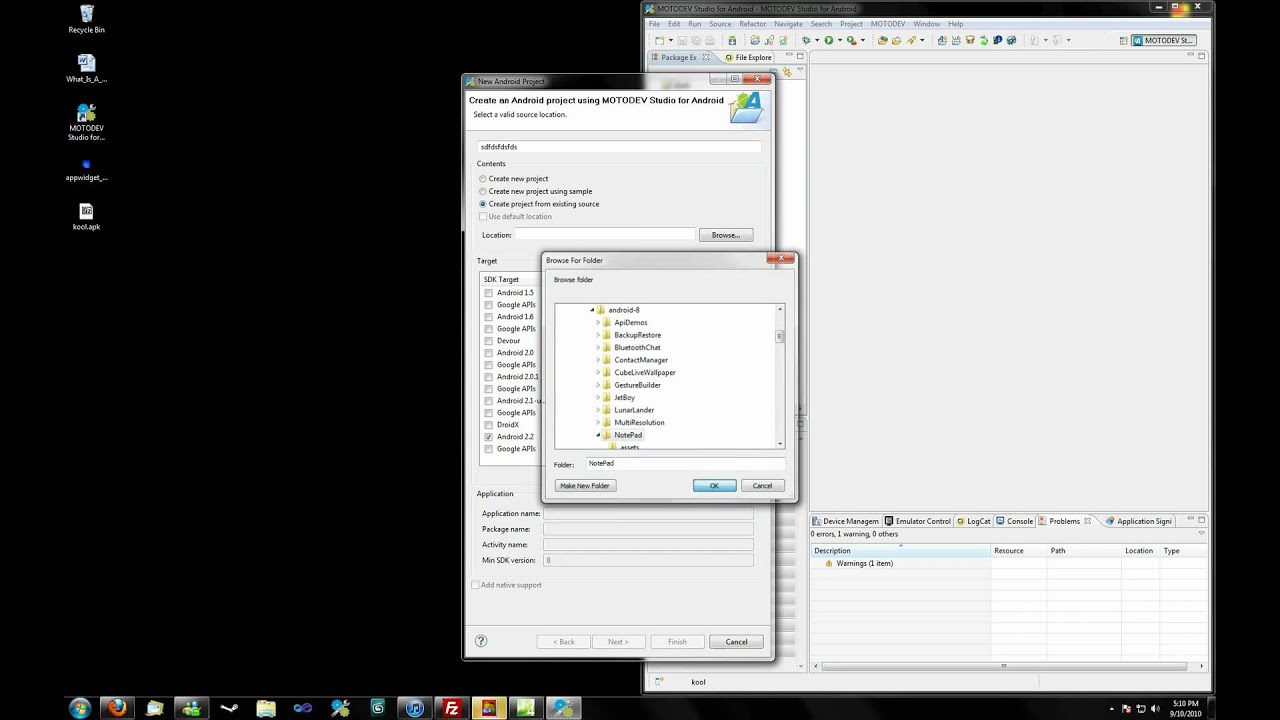Check the DroidX SDK target

point(488,425)
